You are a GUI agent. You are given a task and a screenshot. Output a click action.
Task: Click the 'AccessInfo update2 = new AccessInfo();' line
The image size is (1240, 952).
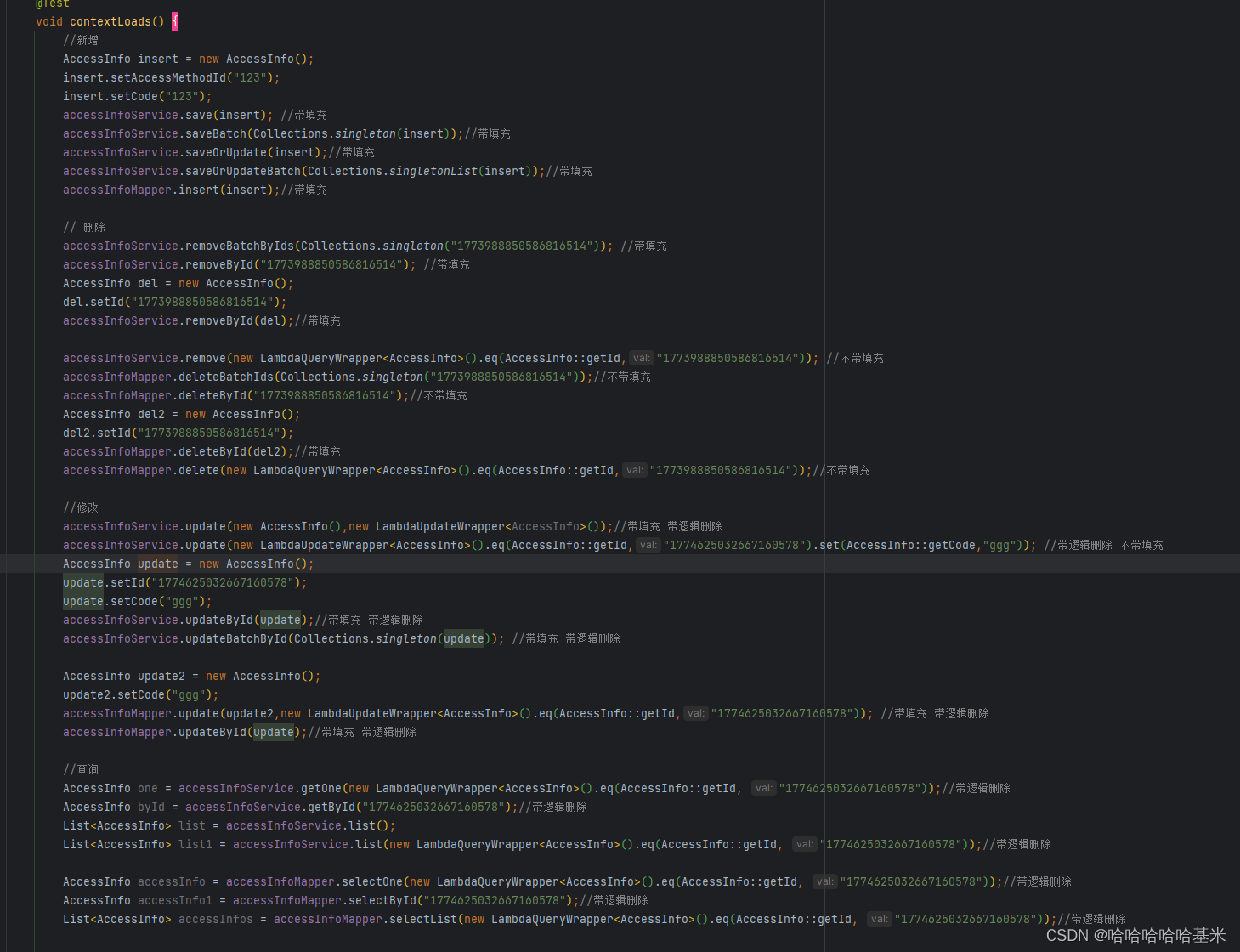point(192,676)
